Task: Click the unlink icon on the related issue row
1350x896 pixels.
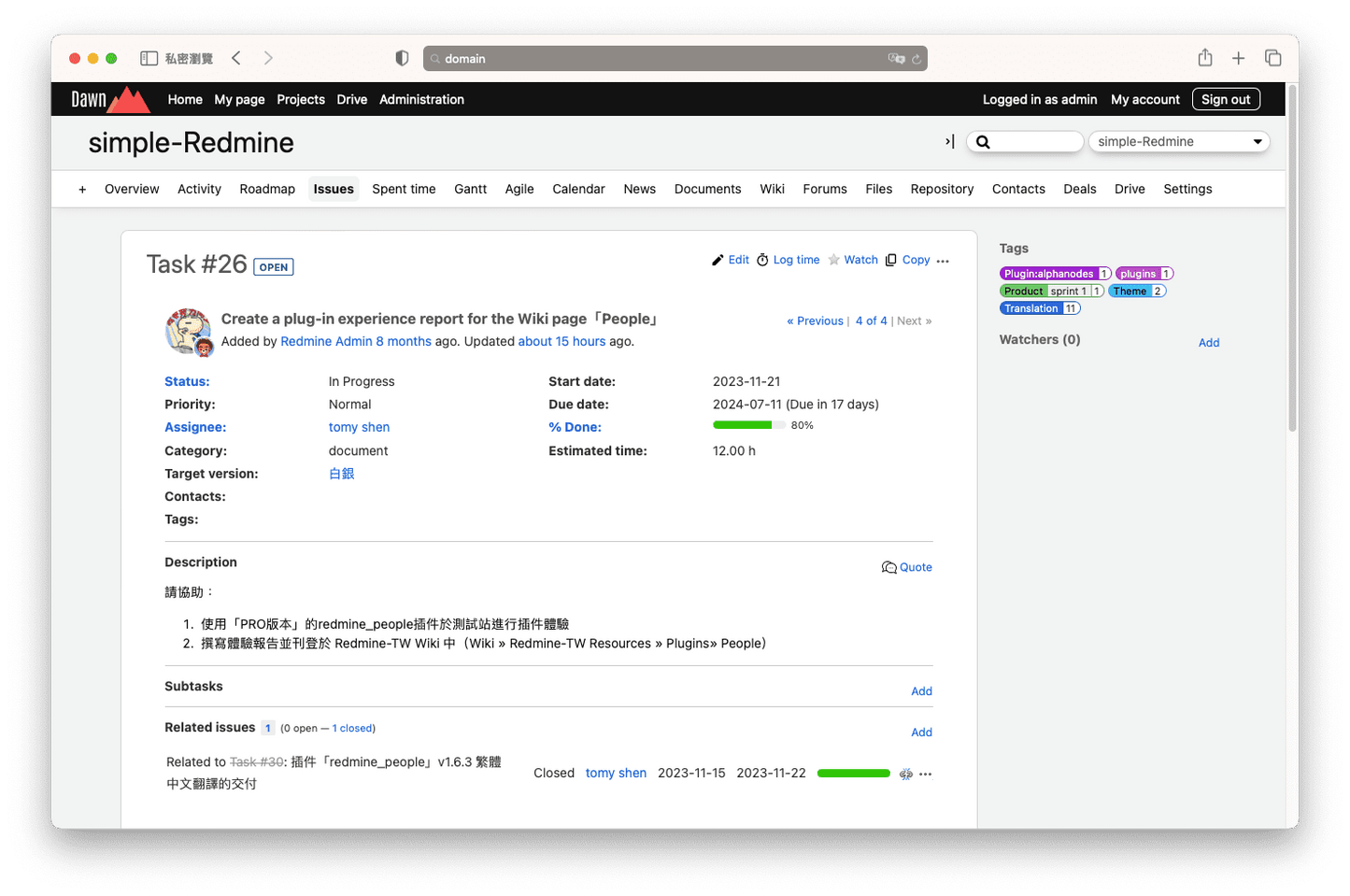Action: [x=905, y=774]
